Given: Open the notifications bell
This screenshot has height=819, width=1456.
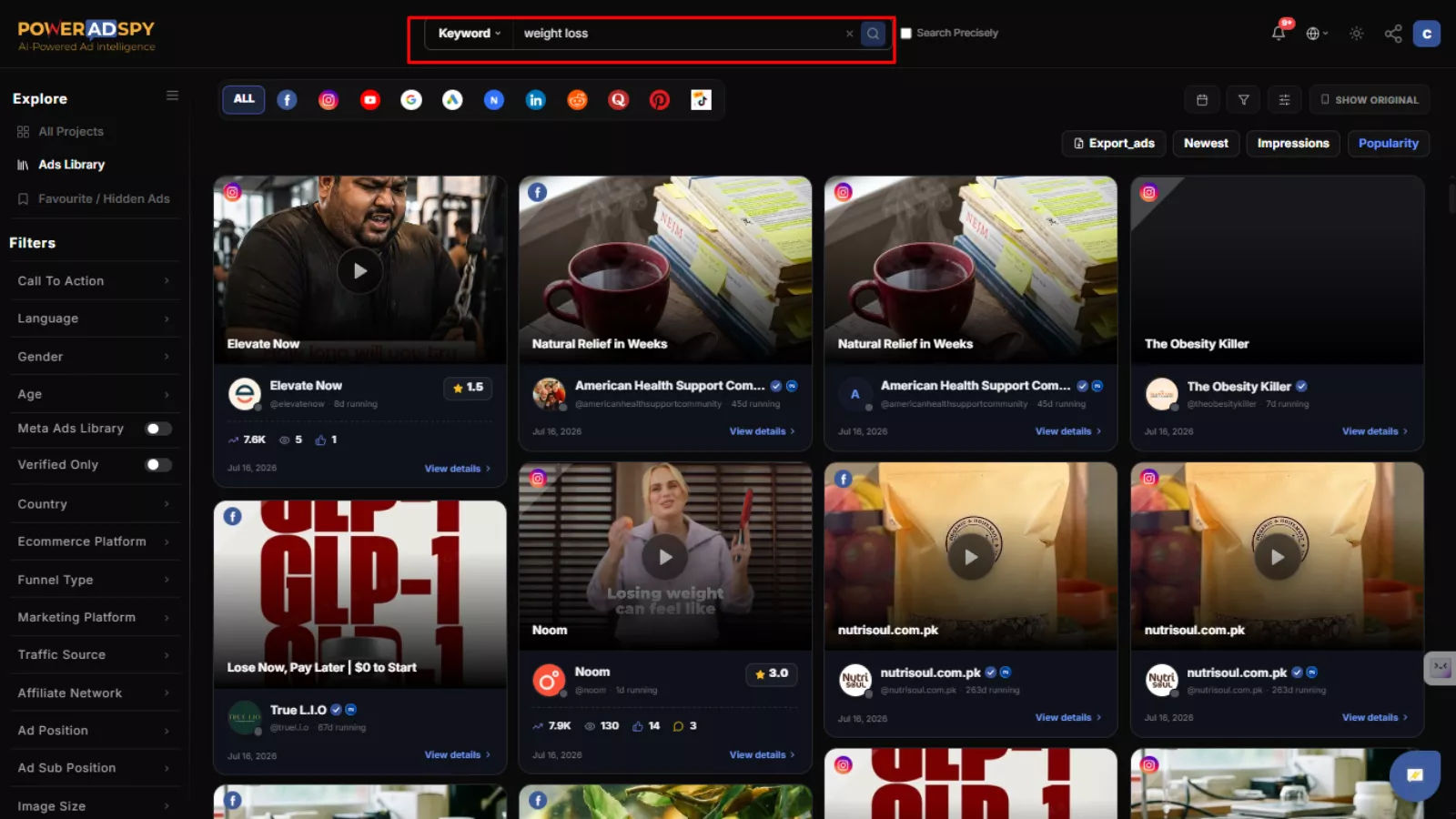Looking at the screenshot, I should (1279, 34).
